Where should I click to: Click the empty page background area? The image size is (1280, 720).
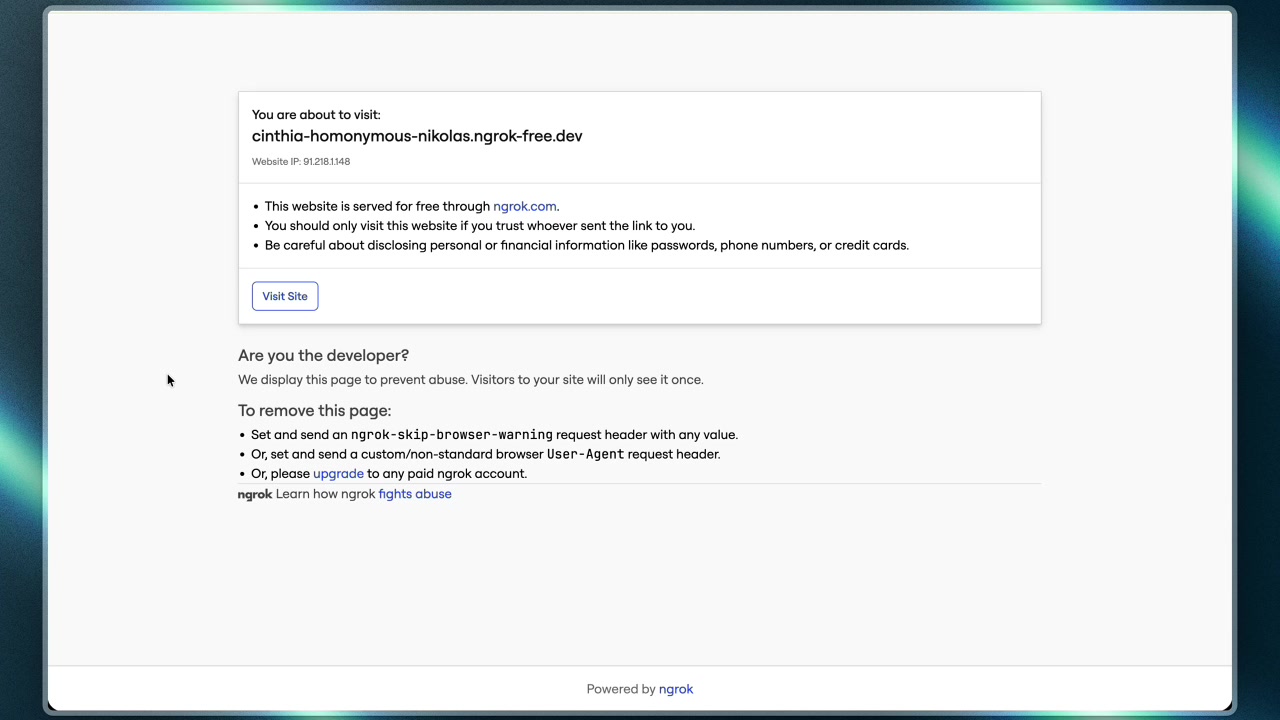point(640,590)
